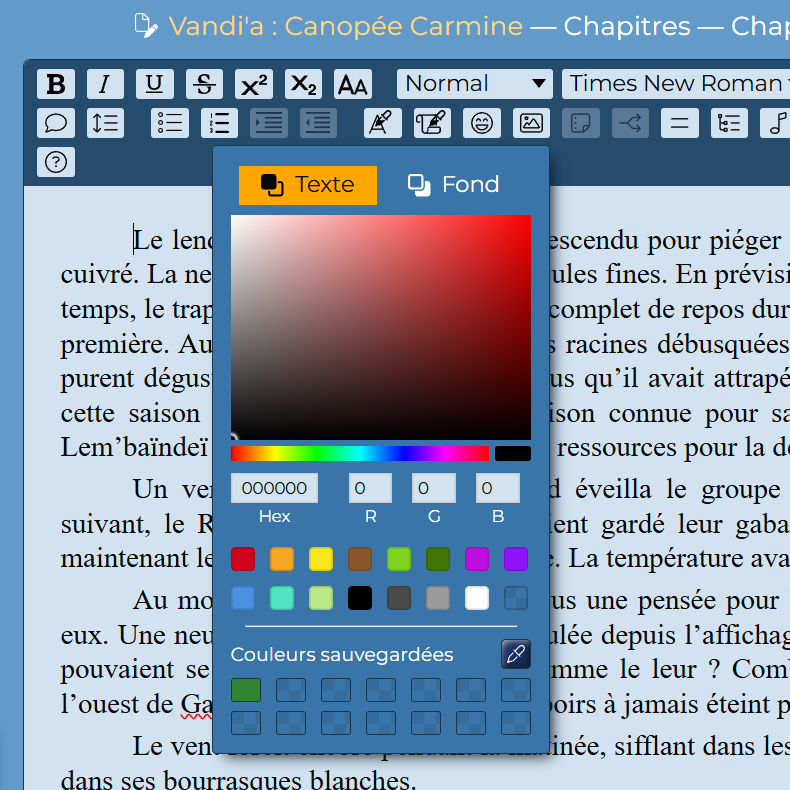The image size is (790, 790).
Task: Toggle underline formatting
Action: tap(155, 84)
